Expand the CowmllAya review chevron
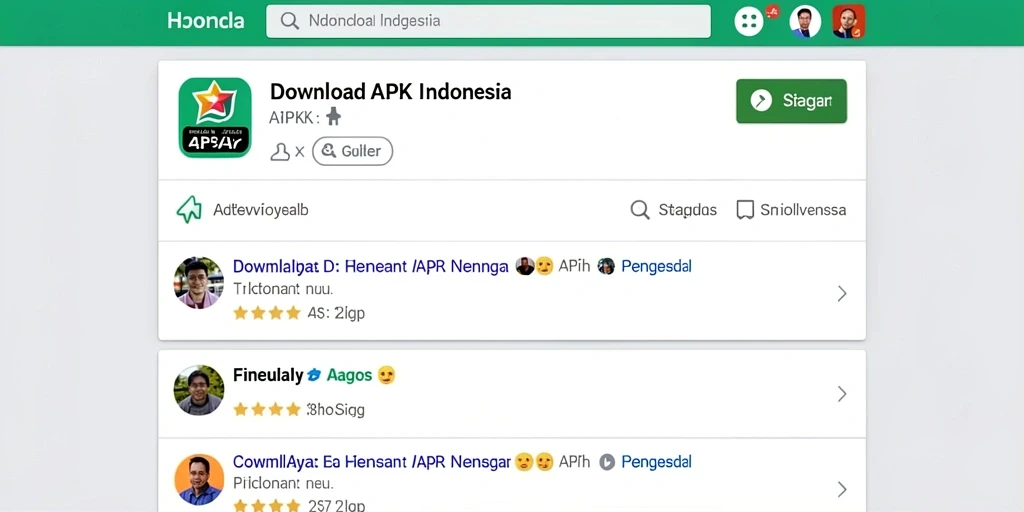1024x512 pixels. 842,490
